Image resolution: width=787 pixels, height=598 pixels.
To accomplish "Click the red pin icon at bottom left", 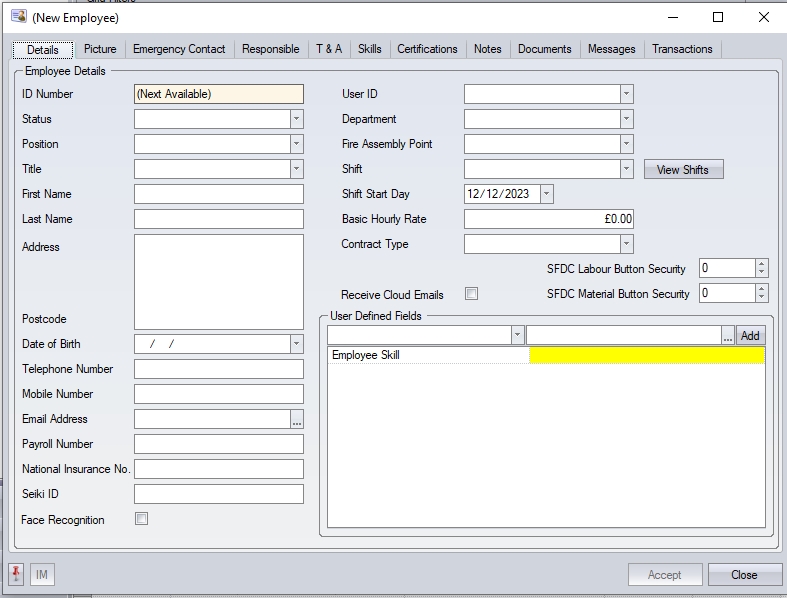I will [x=17, y=574].
